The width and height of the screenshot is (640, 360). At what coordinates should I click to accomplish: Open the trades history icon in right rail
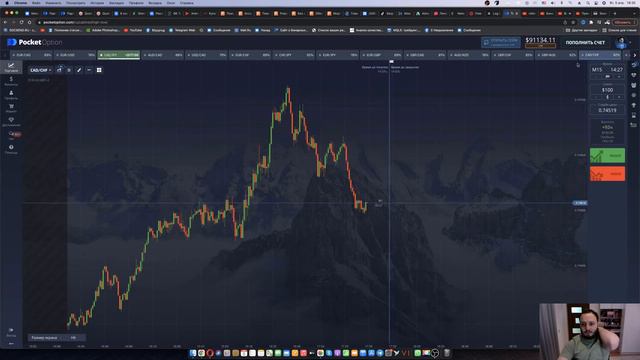[634, 65]
